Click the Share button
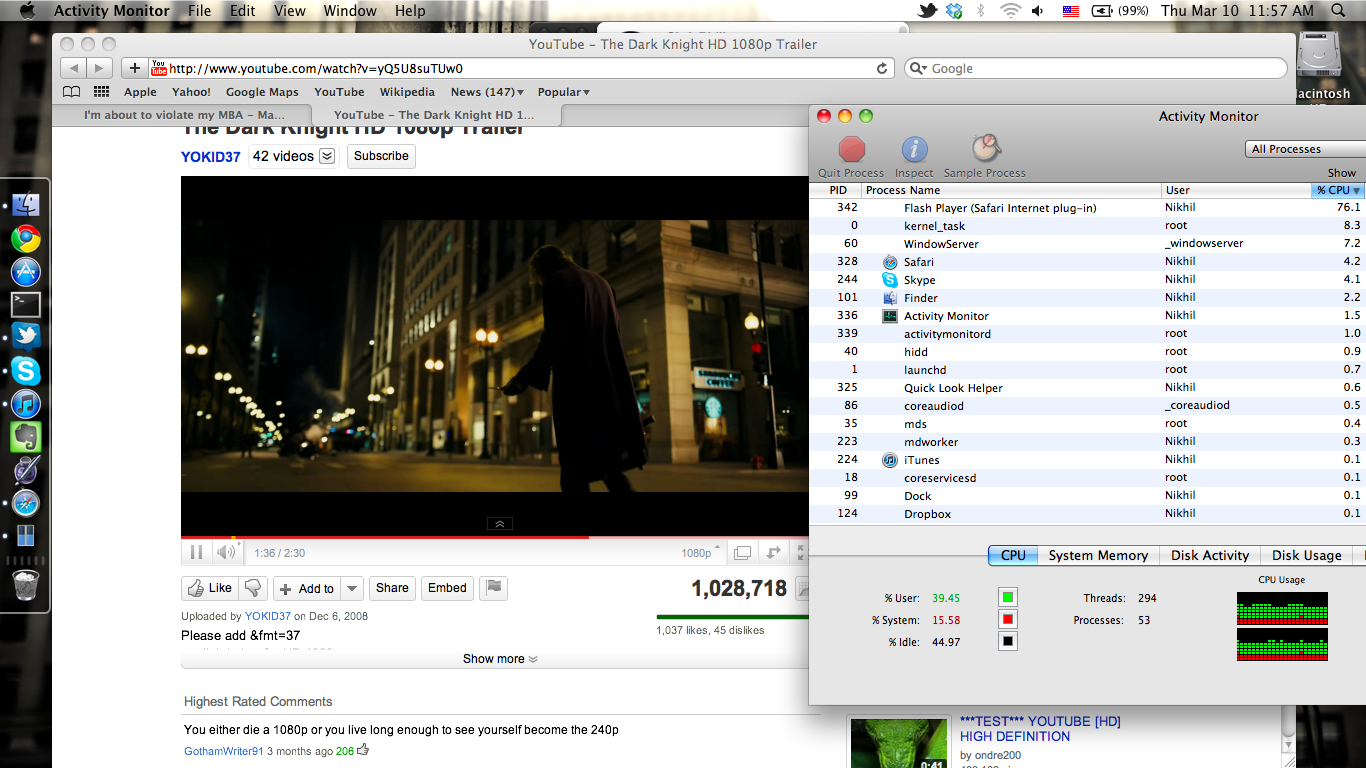Image resolution: width=1366 pixels, height=768 pixels. 392,588
